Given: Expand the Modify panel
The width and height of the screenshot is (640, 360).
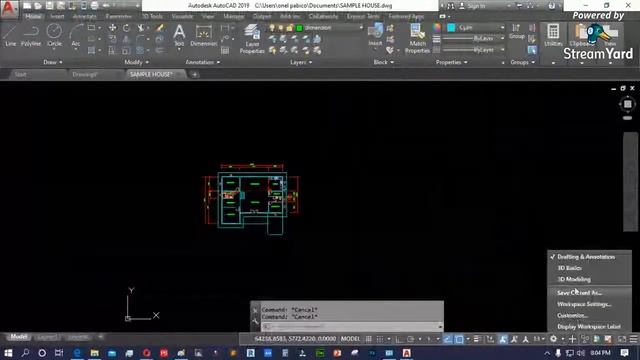Looking at the screenshot, I should coord(136,62).
